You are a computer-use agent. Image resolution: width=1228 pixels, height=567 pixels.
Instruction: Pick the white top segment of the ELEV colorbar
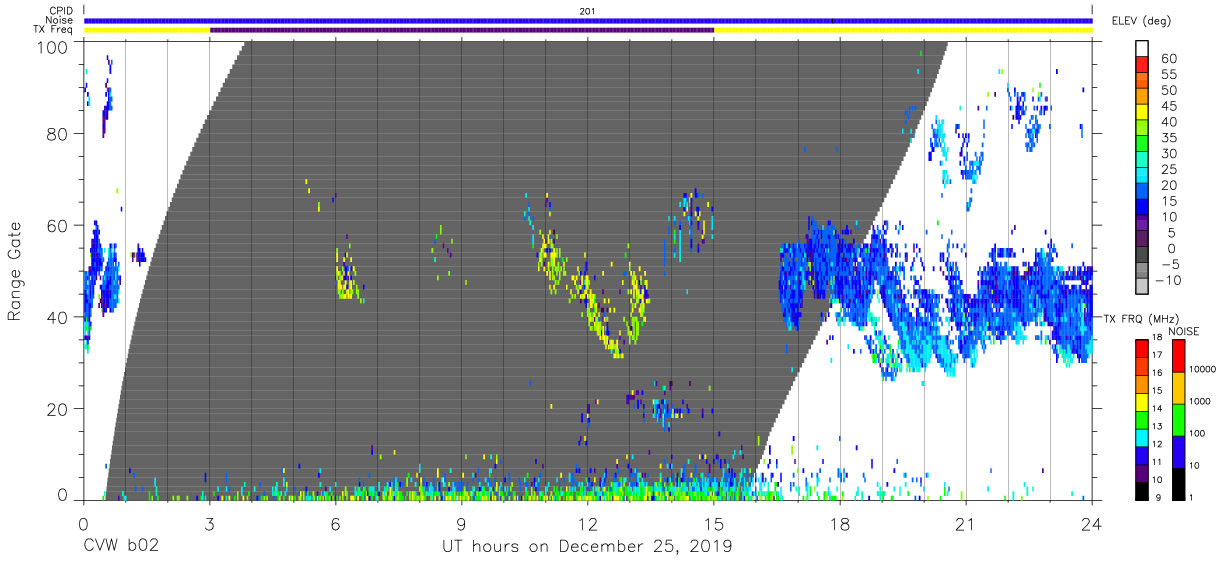pyautogui.click(x=1143, y=46)
